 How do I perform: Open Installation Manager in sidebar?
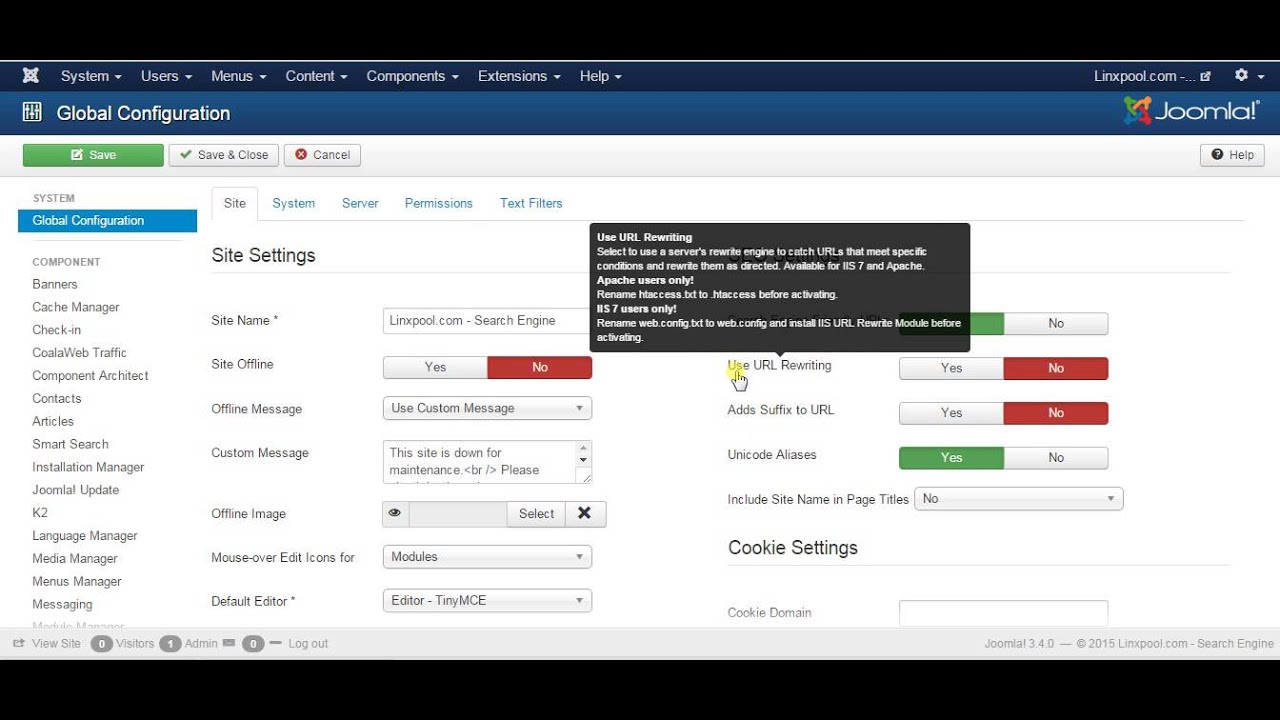pos(89,467)
